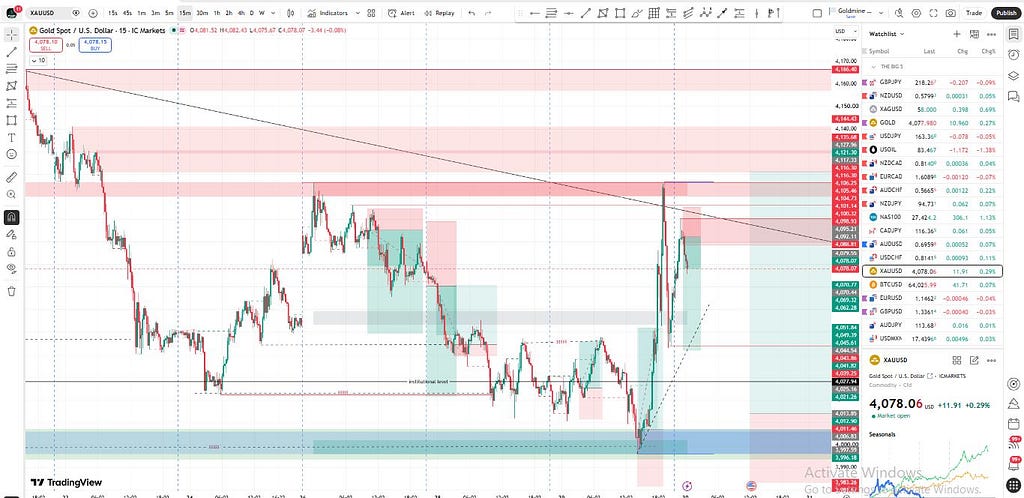Select the ruler measure tool
This screenshot has width=1024, height=498.
click(x=12, y=178)
